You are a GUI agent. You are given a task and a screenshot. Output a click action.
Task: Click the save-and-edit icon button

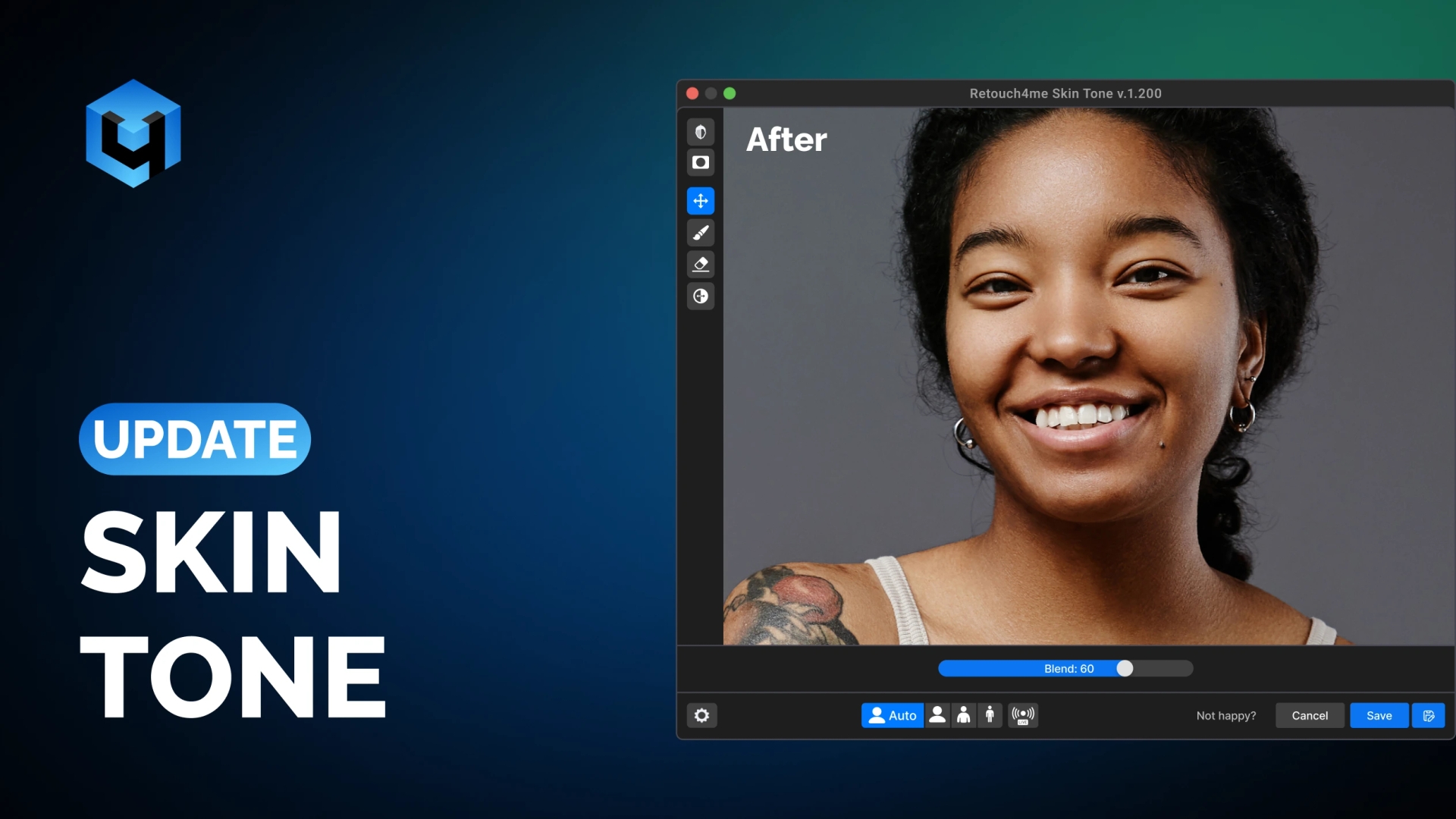[1429, 715]
